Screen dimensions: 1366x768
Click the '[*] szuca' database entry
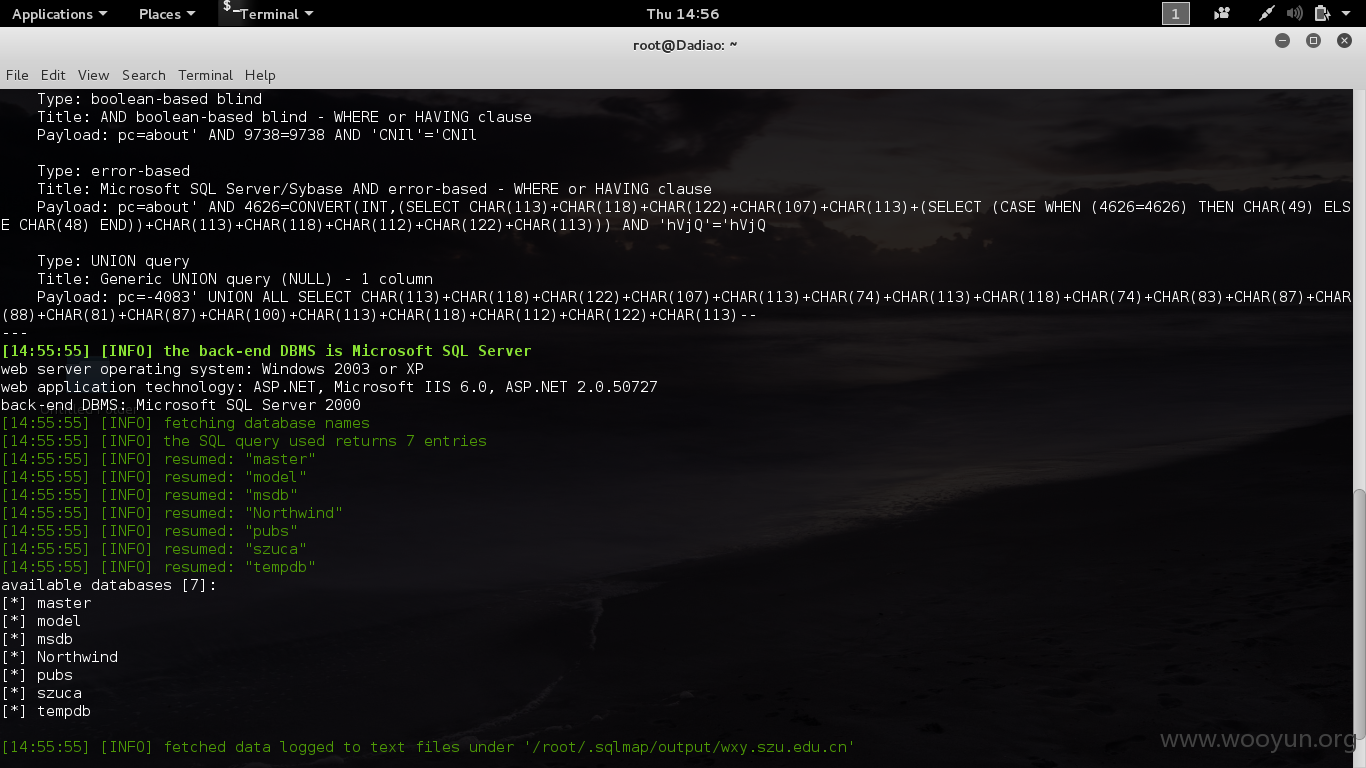point(41,693)
